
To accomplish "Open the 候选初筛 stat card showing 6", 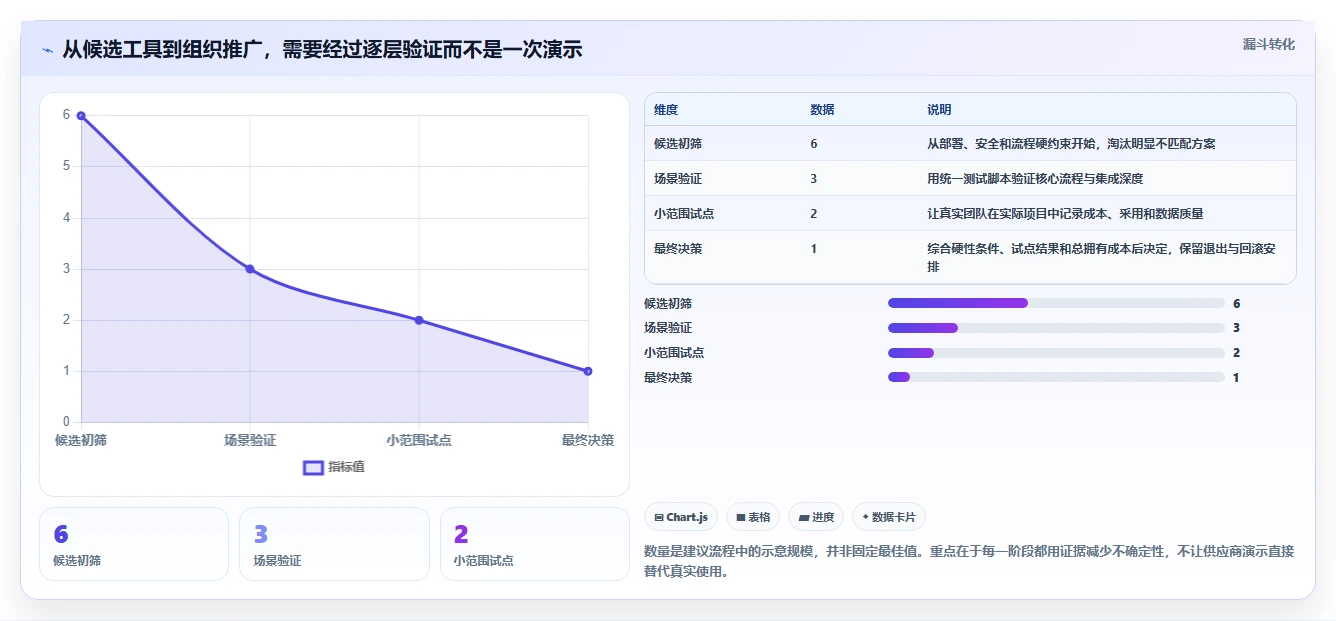I will pyautogui.click(x=134, y=544).
